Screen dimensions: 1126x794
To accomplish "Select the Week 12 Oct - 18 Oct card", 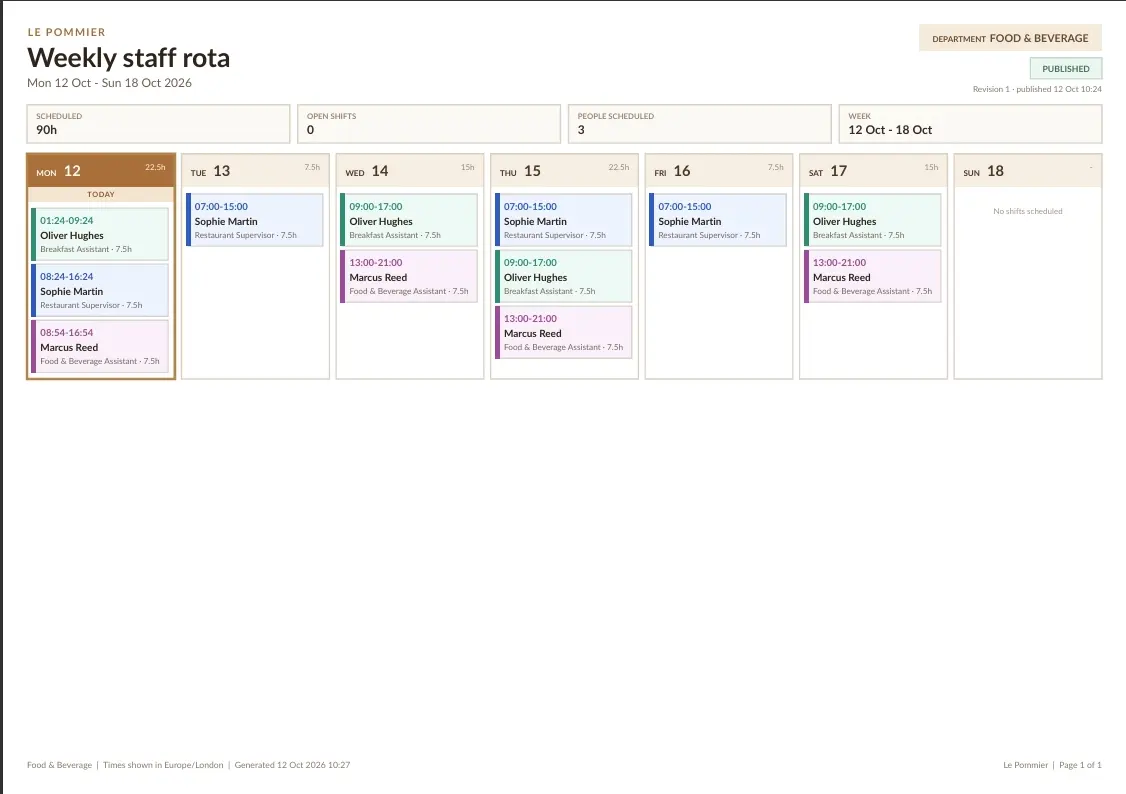I will pos(970,124).
